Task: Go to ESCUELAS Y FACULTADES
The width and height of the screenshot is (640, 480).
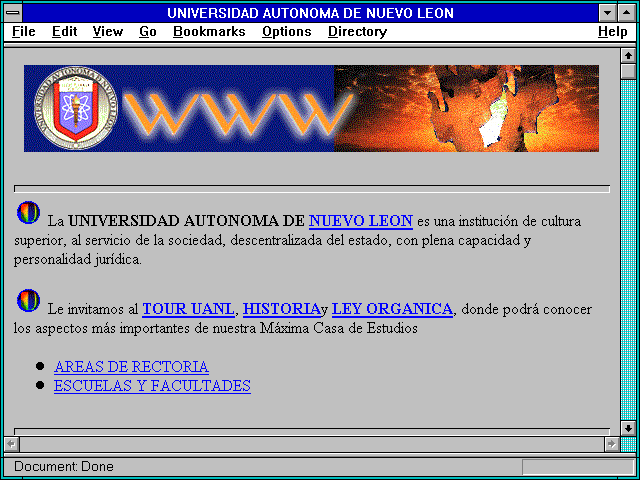Action: [152, 386]
